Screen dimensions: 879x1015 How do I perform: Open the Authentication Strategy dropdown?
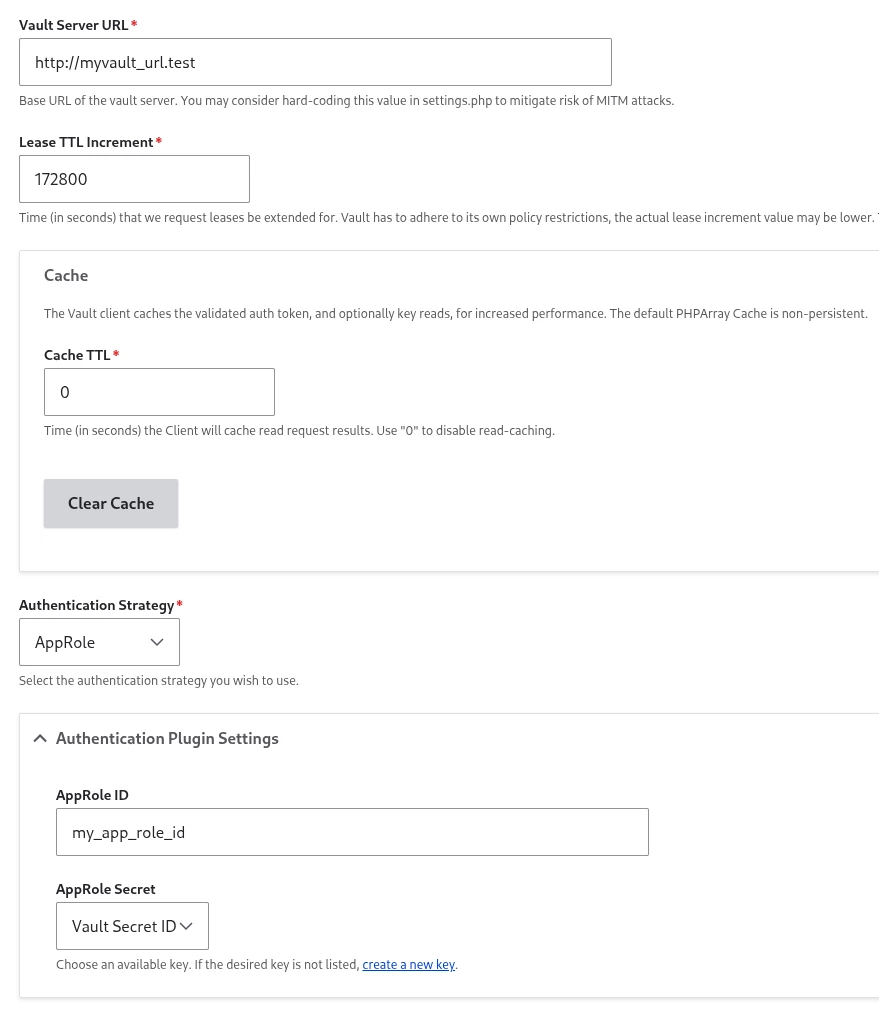tap(99, 642)
